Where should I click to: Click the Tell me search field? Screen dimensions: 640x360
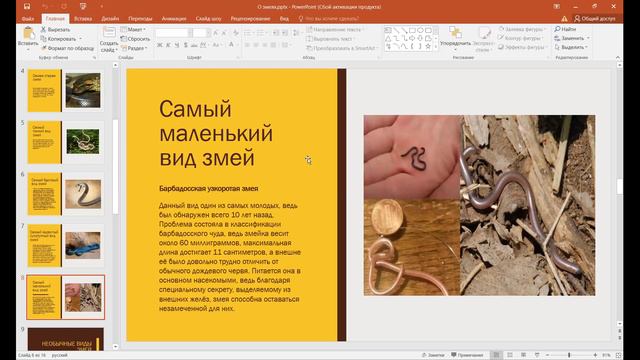point(329,18)
